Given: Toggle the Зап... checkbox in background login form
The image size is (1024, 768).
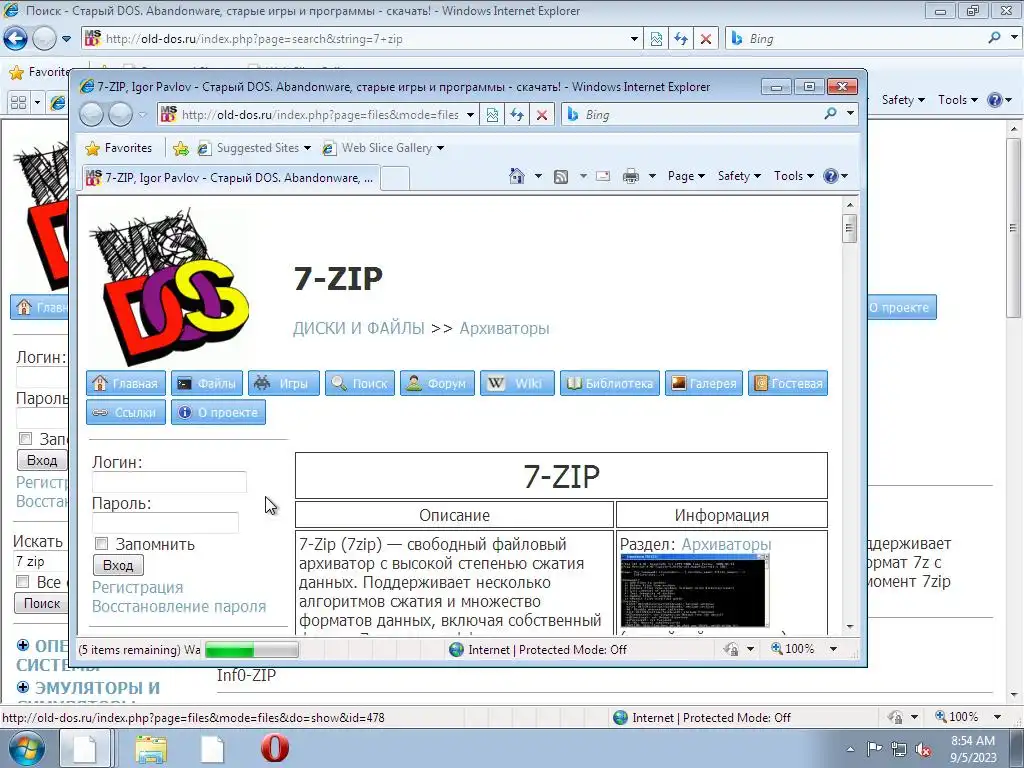Looking at the screenshot, I should (x=25, y=438).
